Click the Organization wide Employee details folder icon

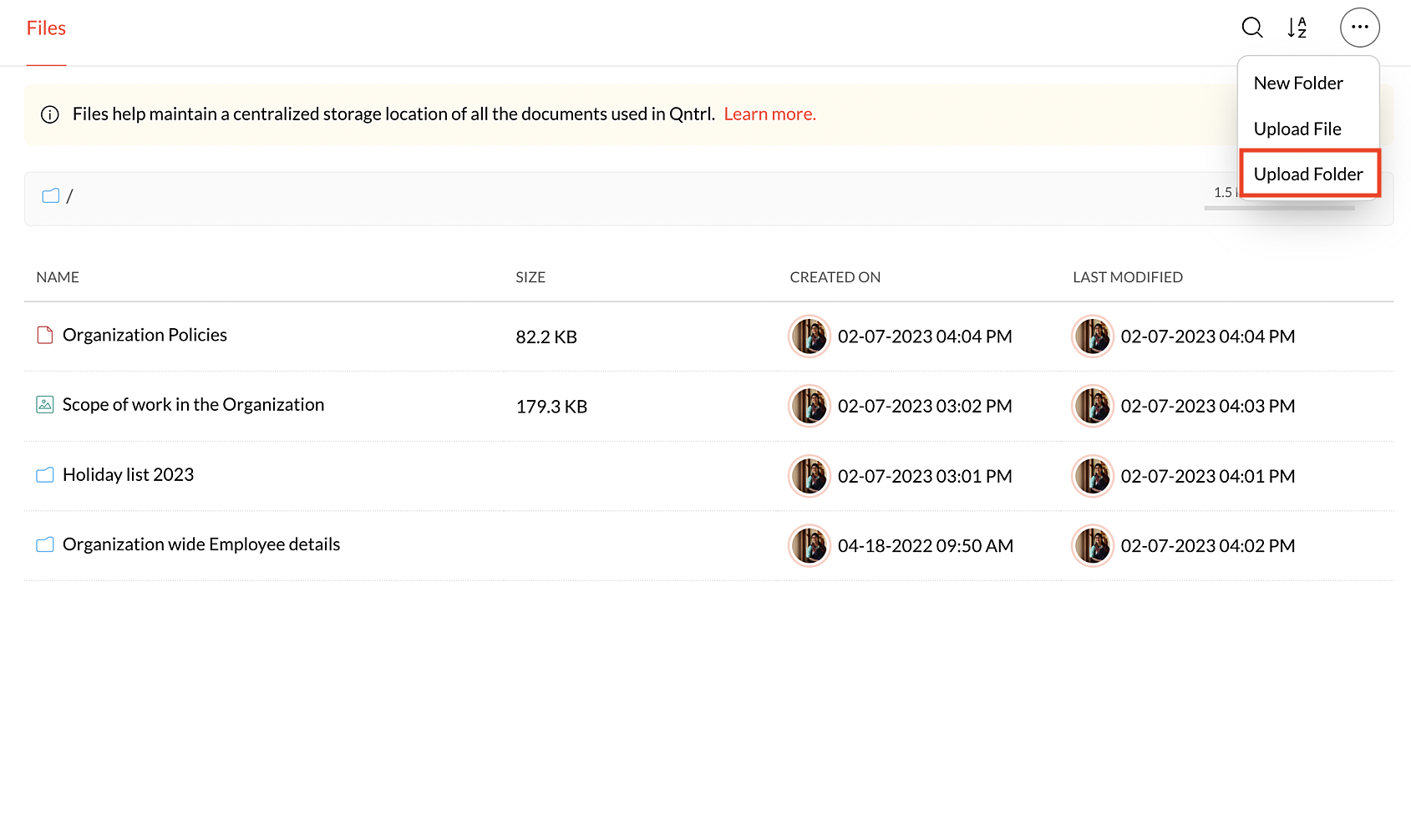45,545
